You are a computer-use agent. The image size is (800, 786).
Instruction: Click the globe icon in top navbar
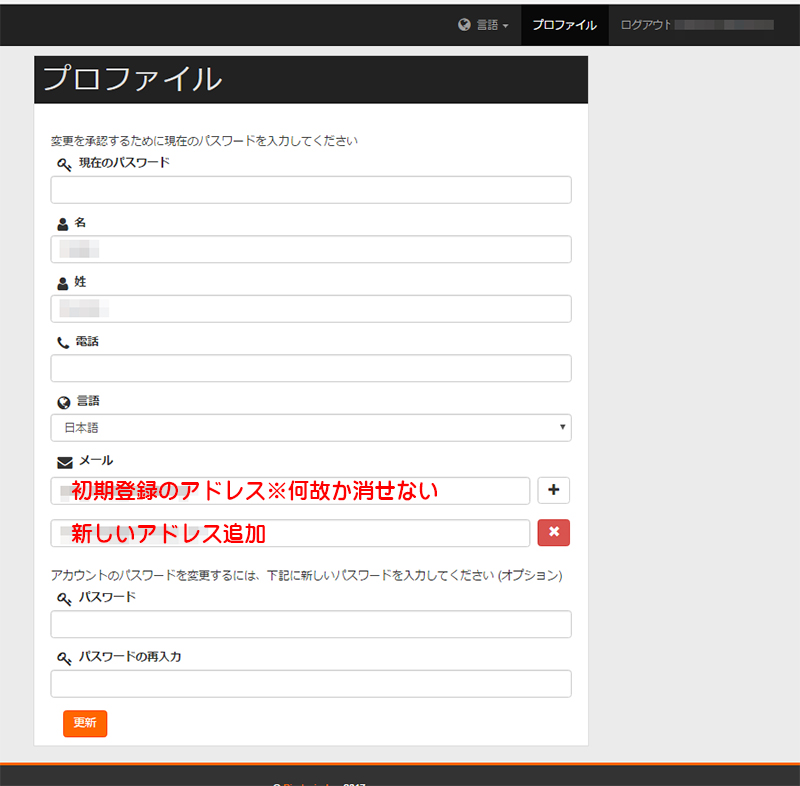click(464, 25)
